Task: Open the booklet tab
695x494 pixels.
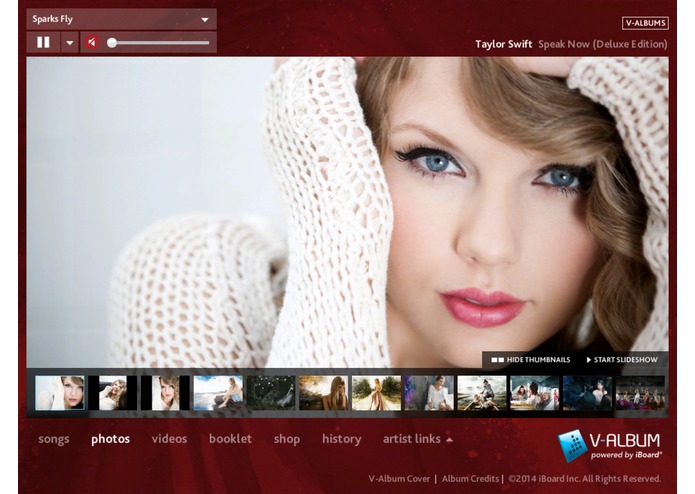Action: (x=230, y=439)
